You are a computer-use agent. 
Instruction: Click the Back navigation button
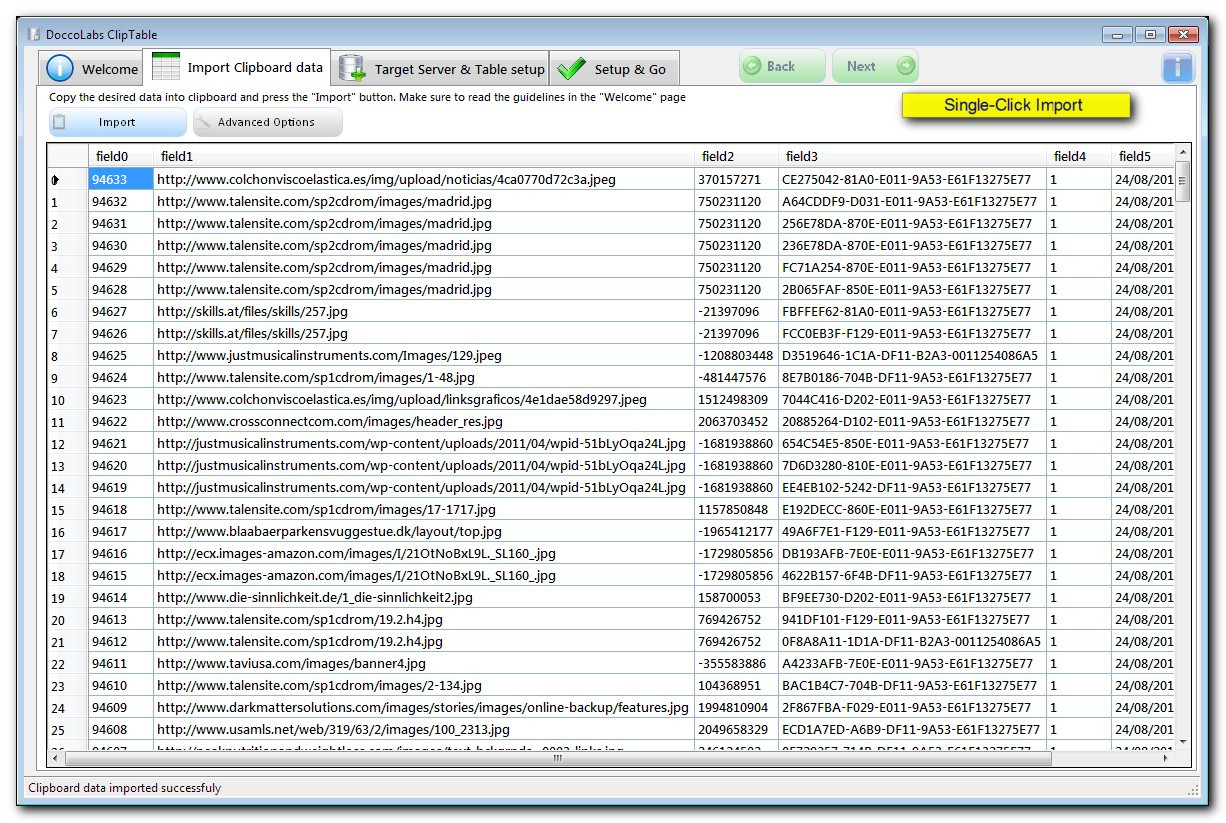click(782, 66)
